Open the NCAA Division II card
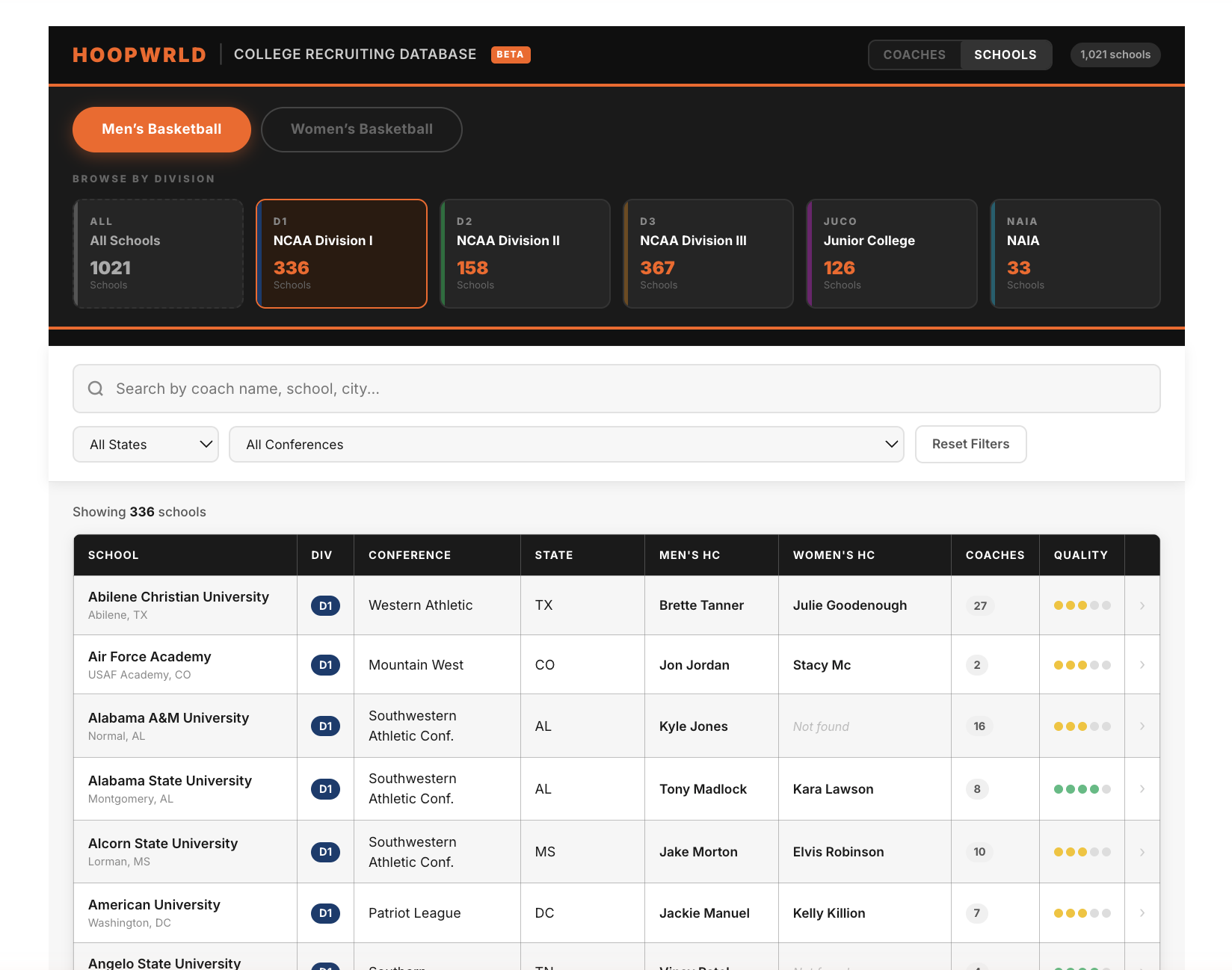Screen dimensions: 1232x970 click(x=526, y=253)
